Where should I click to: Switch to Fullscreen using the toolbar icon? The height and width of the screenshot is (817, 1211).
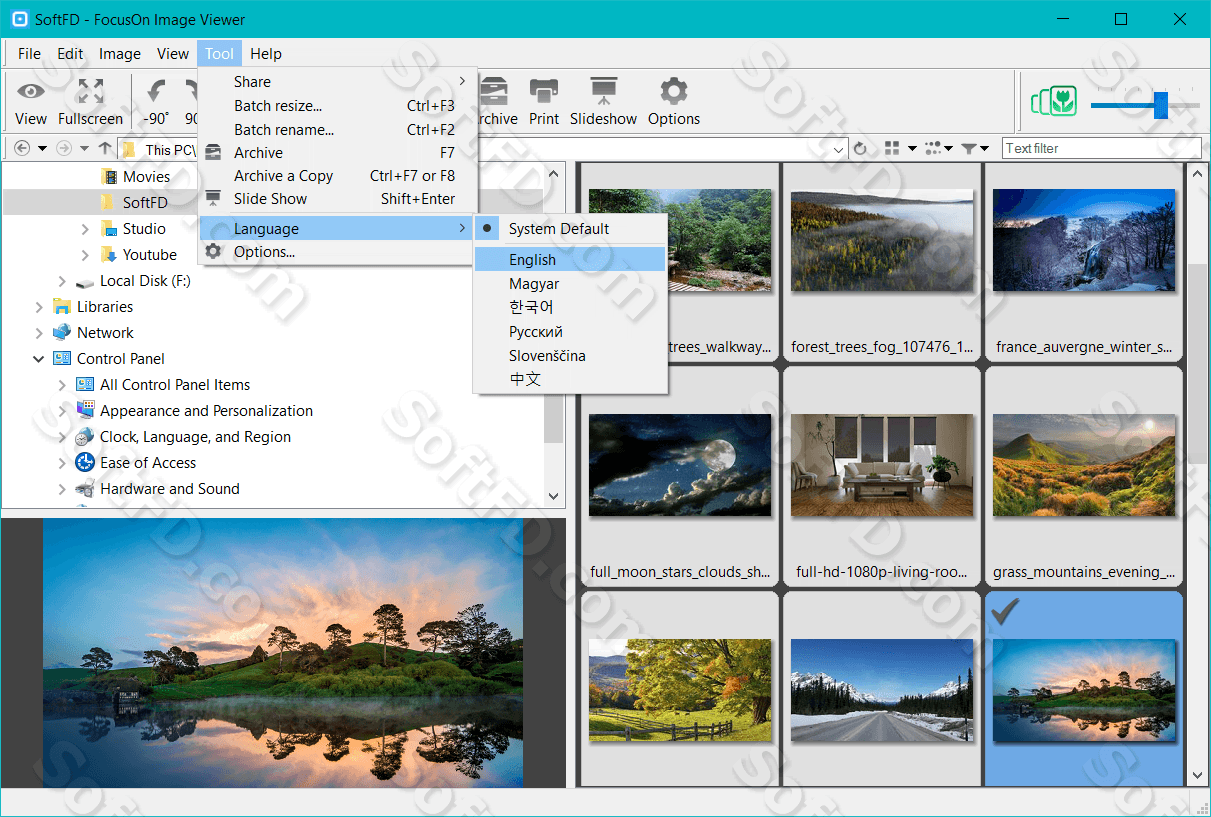[90, 92]
